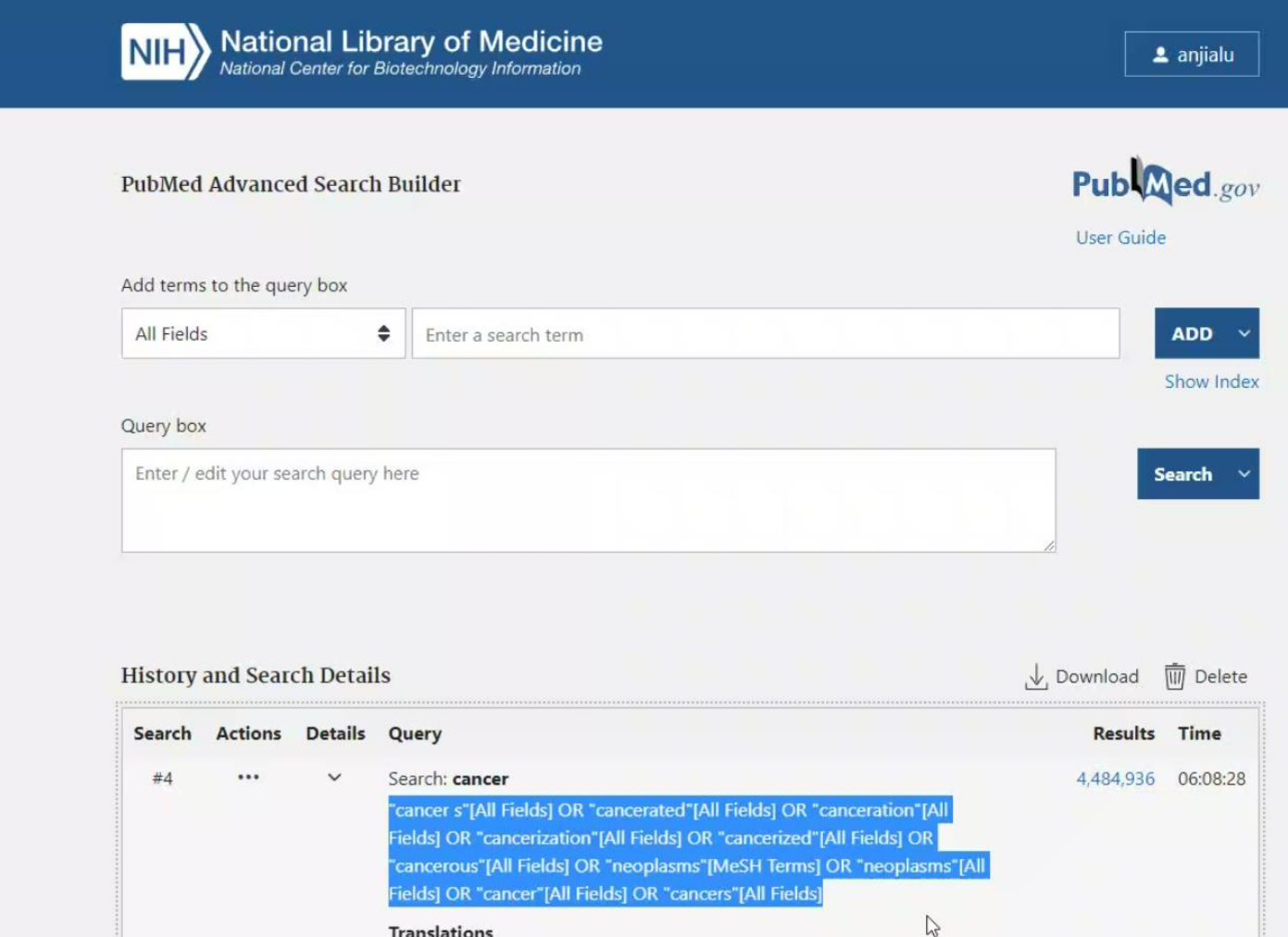Click inside the Query box textarea

point(588,501)
